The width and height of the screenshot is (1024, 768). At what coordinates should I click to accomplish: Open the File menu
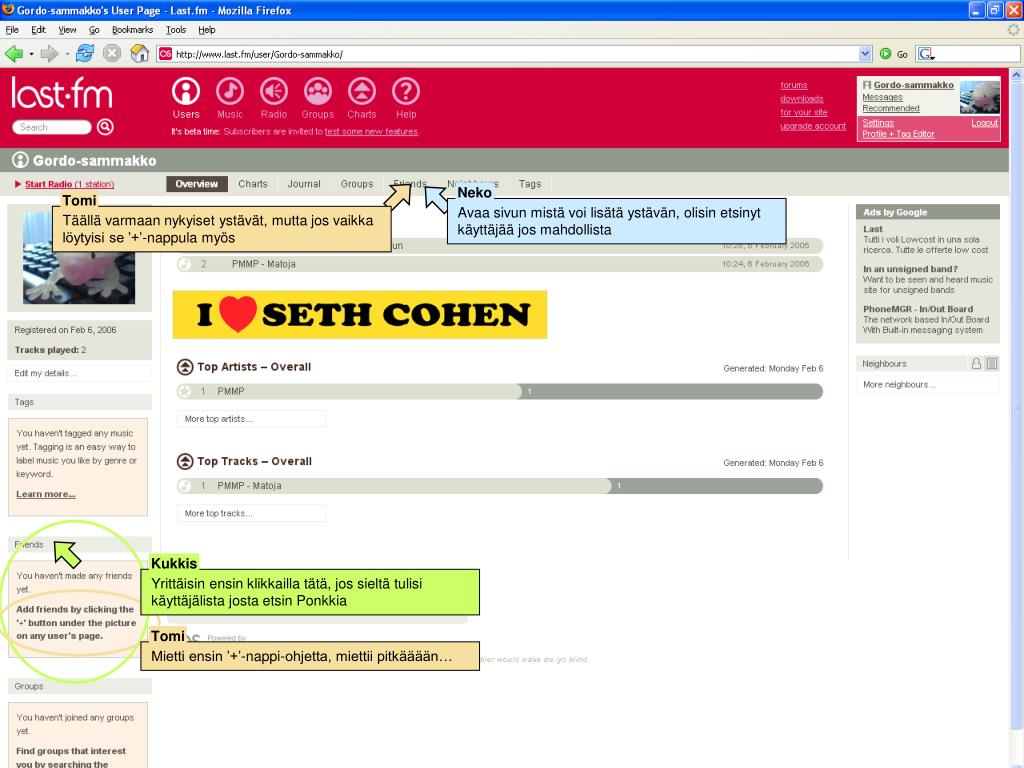pyautogui.click(x=12, y=29)
